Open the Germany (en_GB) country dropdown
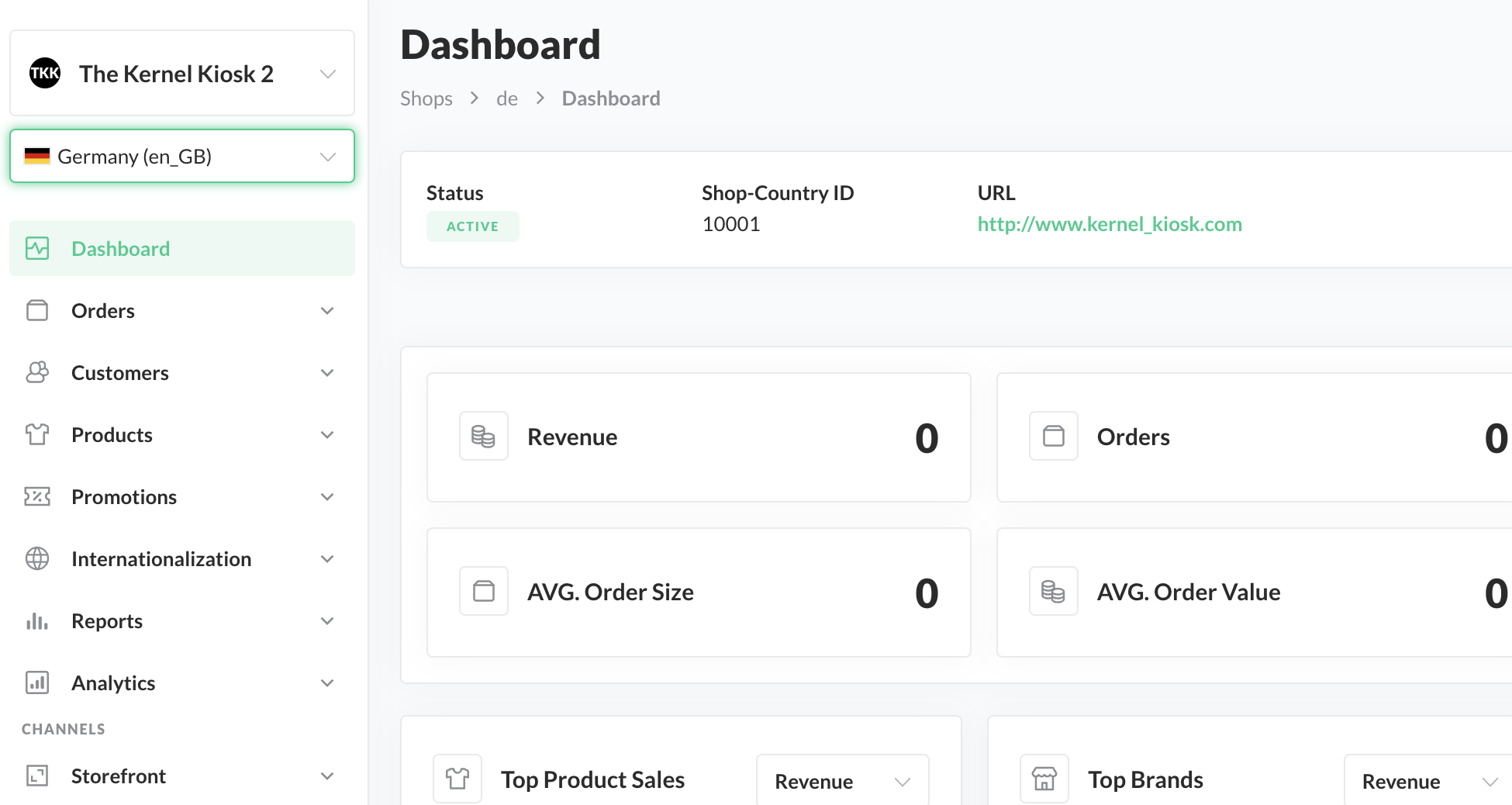The height and width of the screenshot is (805, 1512). pyautogui.click(x=181, y=157)
